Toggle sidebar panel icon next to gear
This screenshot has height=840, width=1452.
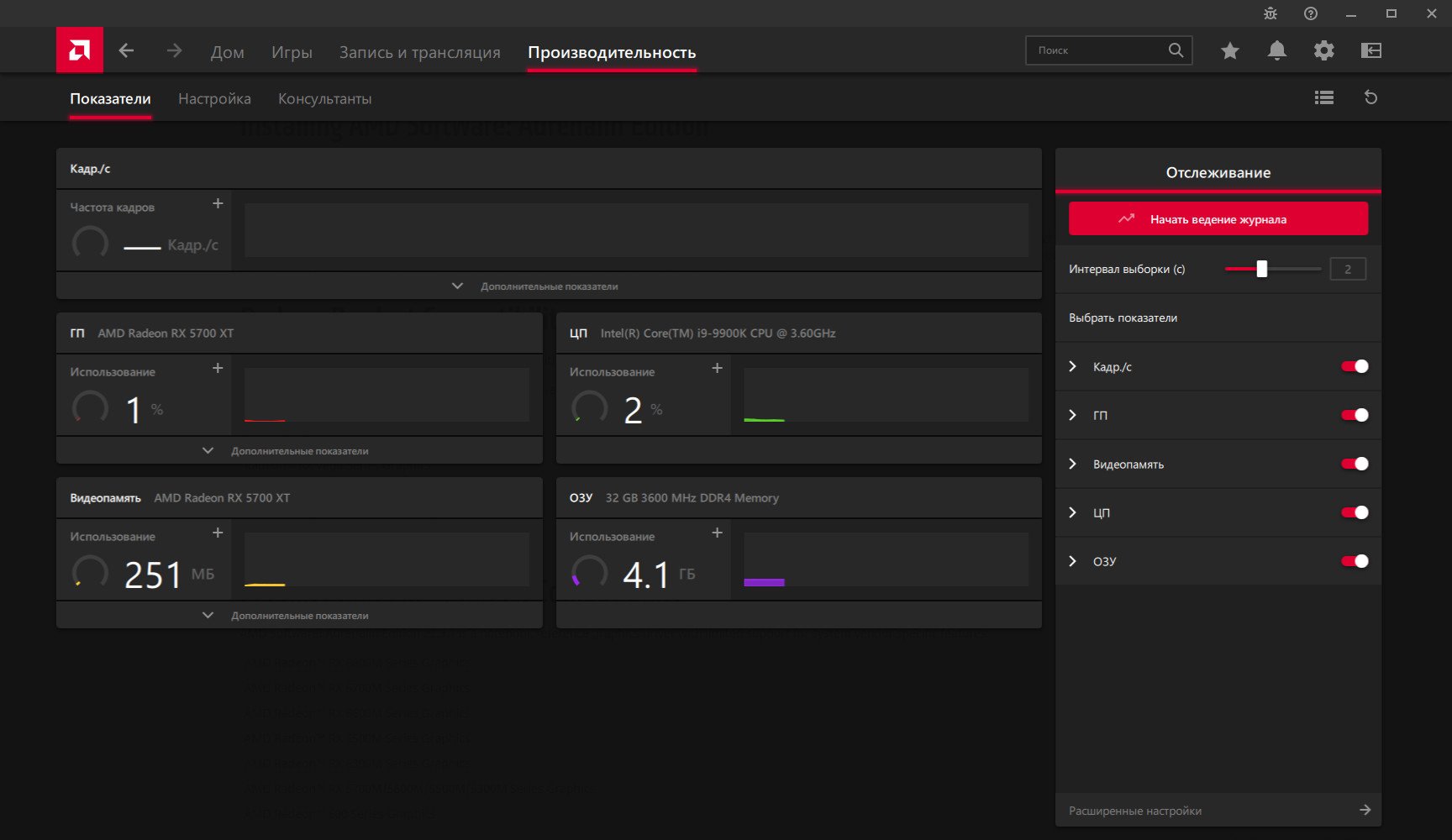point(1370,50)
